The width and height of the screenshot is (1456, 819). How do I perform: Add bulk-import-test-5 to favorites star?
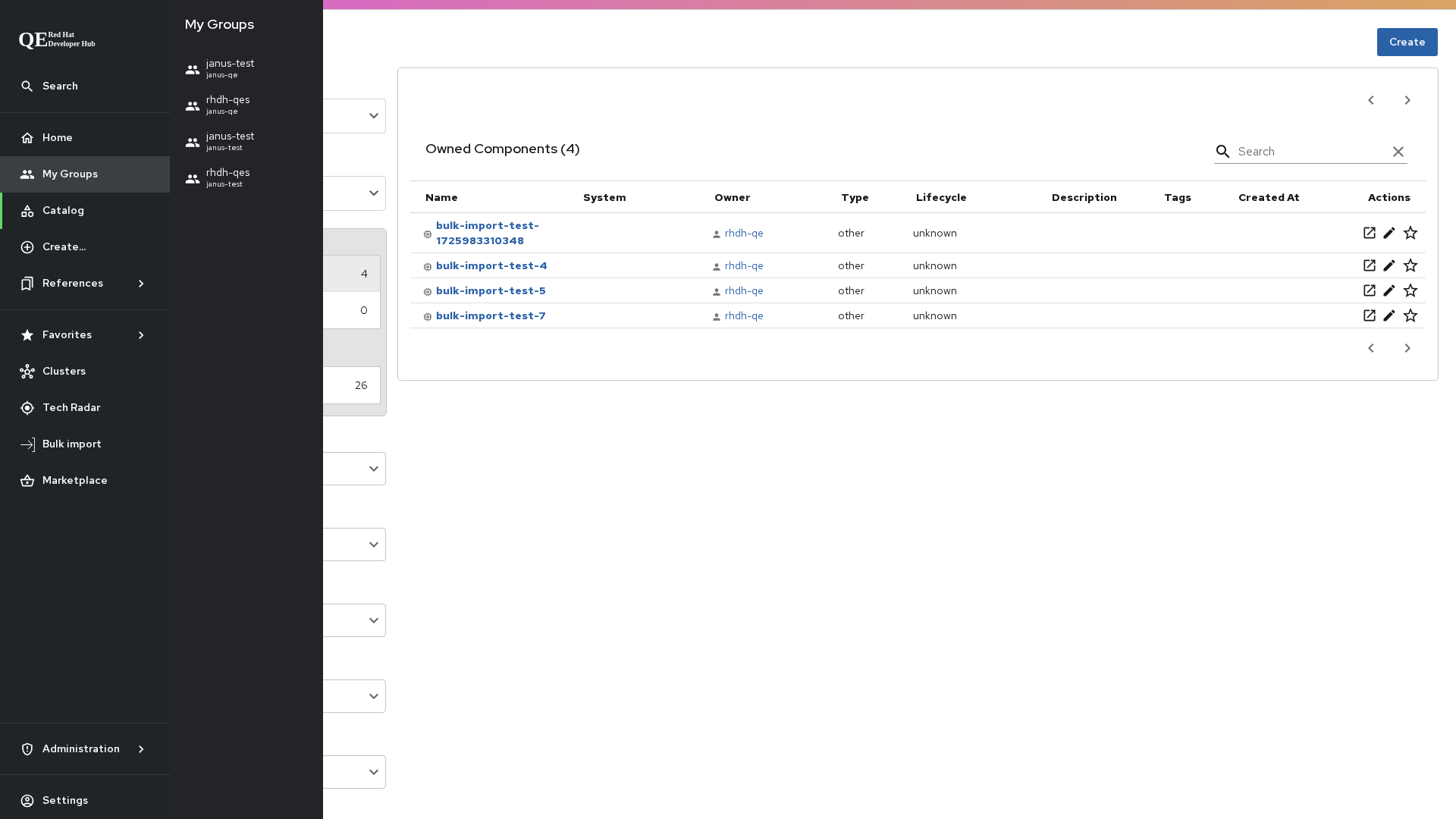click(1410, 290)
